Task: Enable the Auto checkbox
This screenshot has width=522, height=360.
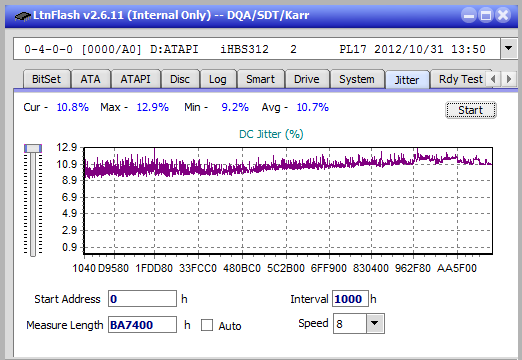Action: 207,325
